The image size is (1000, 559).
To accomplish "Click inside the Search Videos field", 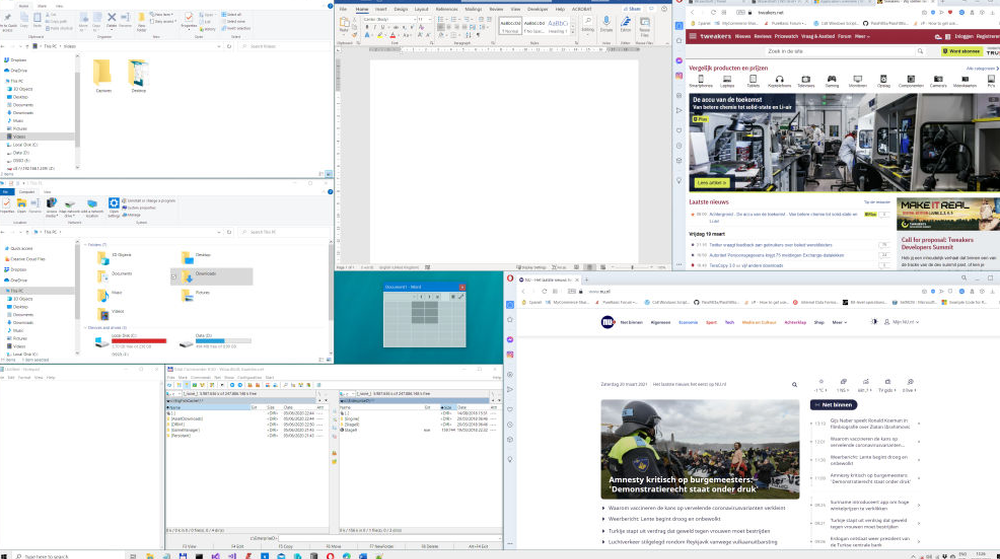I will coord(284,47).
